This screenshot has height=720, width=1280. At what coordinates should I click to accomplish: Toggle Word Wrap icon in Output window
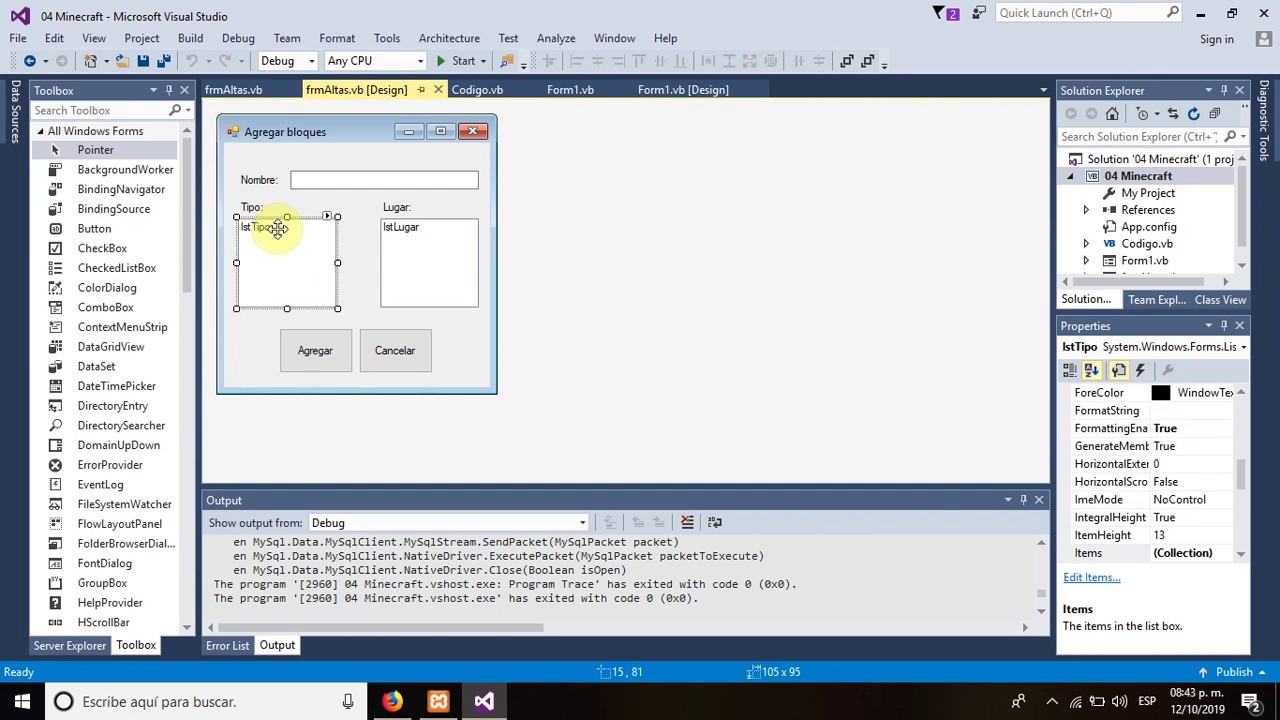[714, 522]
